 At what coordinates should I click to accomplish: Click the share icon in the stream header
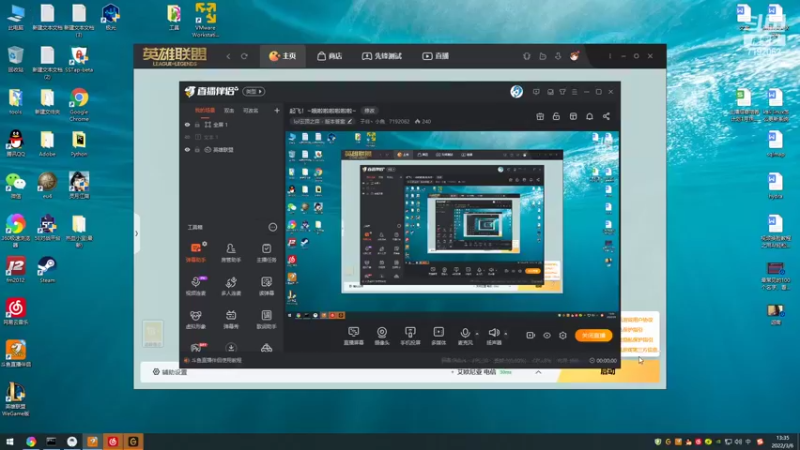(x=606, y=116)
